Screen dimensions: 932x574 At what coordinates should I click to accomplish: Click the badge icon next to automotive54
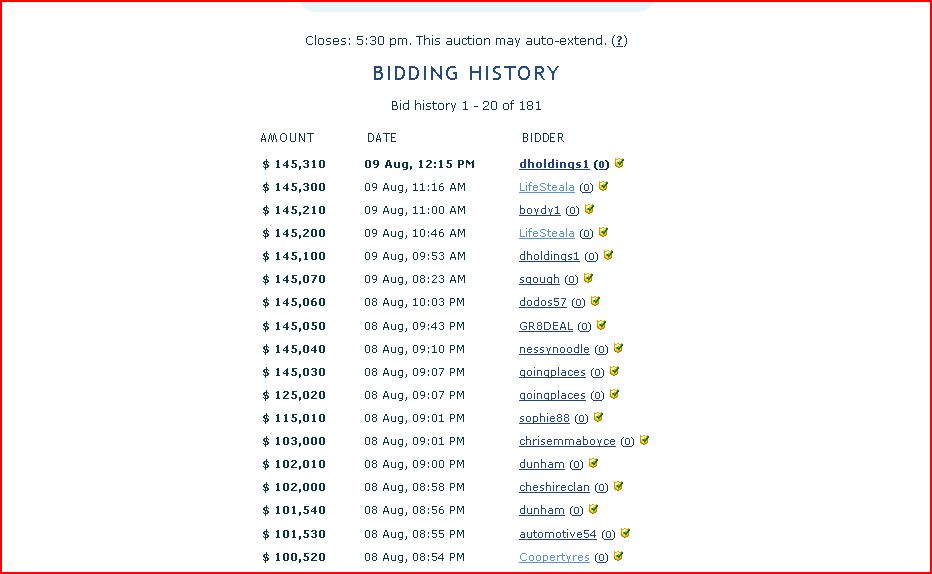625,534
